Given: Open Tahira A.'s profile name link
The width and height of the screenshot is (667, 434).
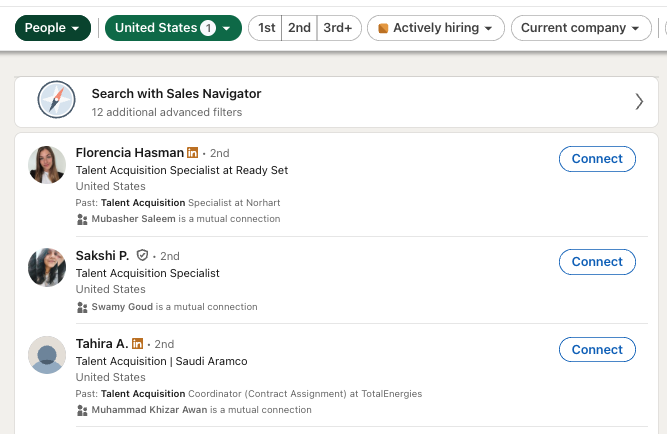Looking at the screenshot, I should [x=101, y=344].
